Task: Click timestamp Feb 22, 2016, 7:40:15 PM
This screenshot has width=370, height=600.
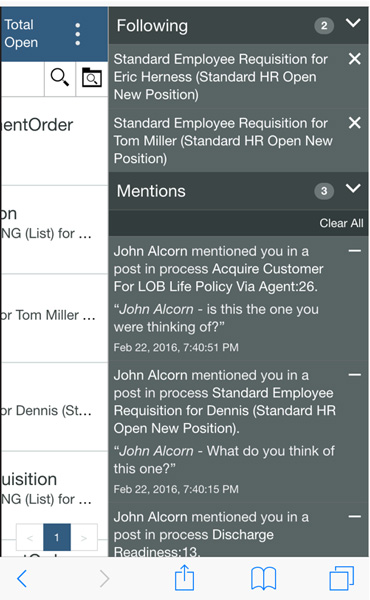Action: coord(176,489)
